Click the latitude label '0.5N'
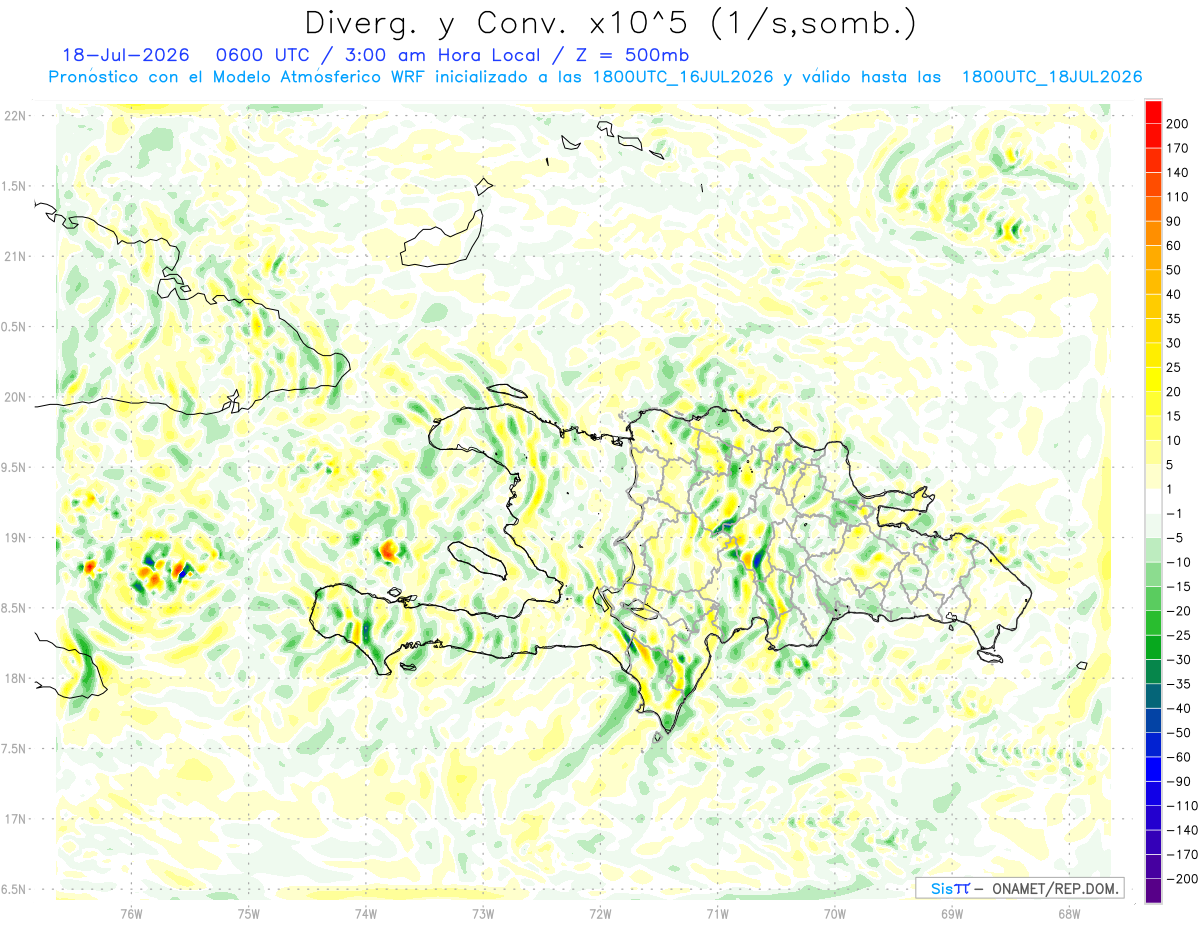This screenshot has height=927, width=1200. click(15, 327)
